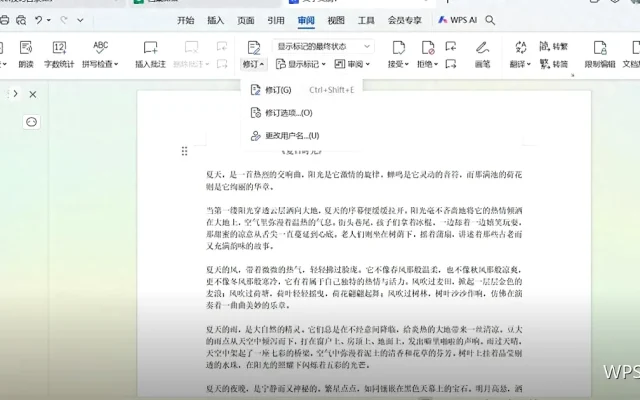Run 拼写检查 spell check icon

pos(100,47)
